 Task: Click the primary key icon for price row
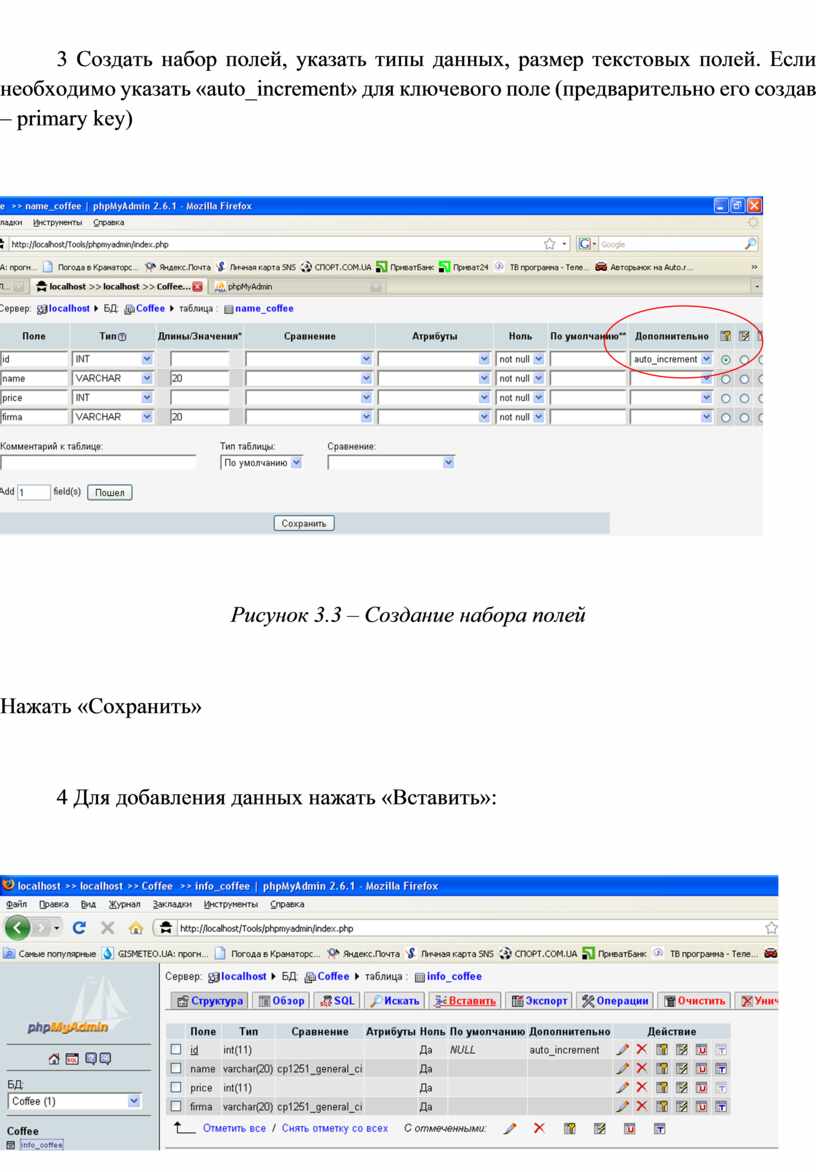662,1088
